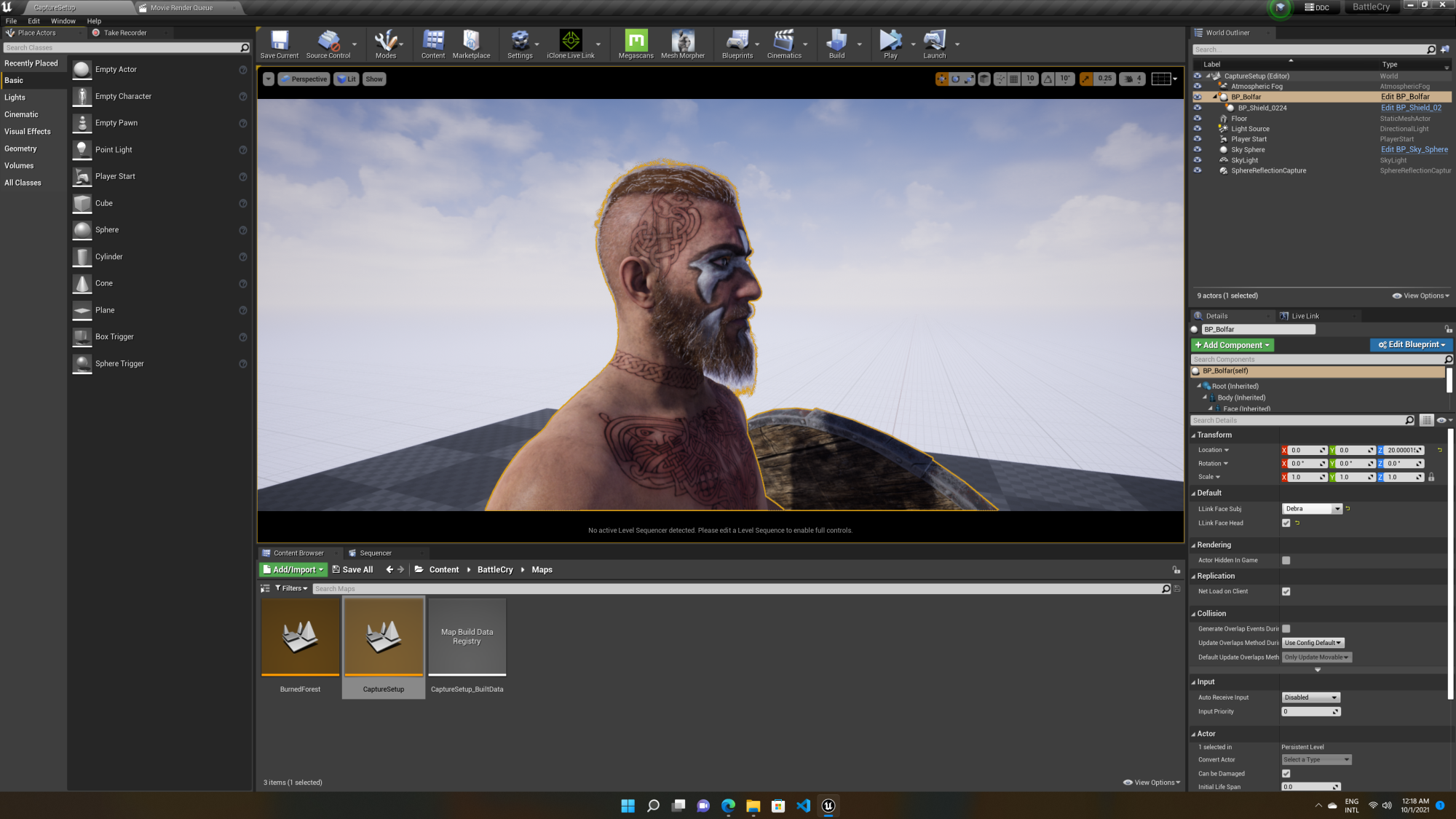Image resolution: width=1456 pixels, height=819 pixels.
Task: Open File Explorer from the taskbar
Action: click(753, 805)
